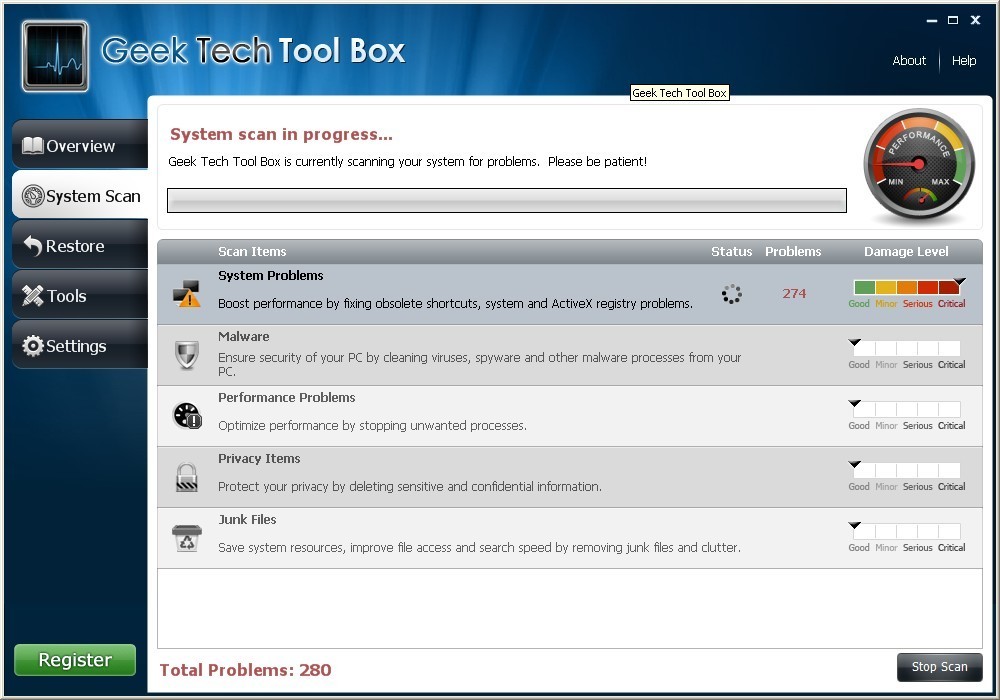Click the System Problems damage level meter
The image size is (1000, 700).
click(x=908, y=288)
